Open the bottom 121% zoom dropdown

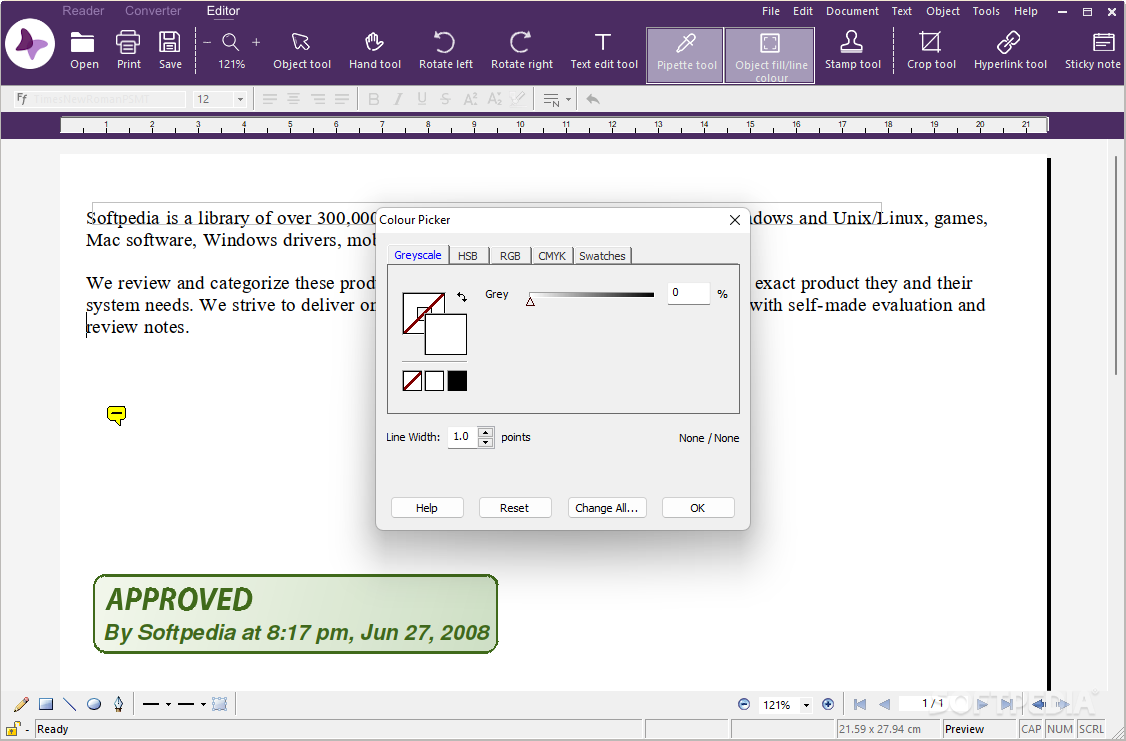pos(806,705)
